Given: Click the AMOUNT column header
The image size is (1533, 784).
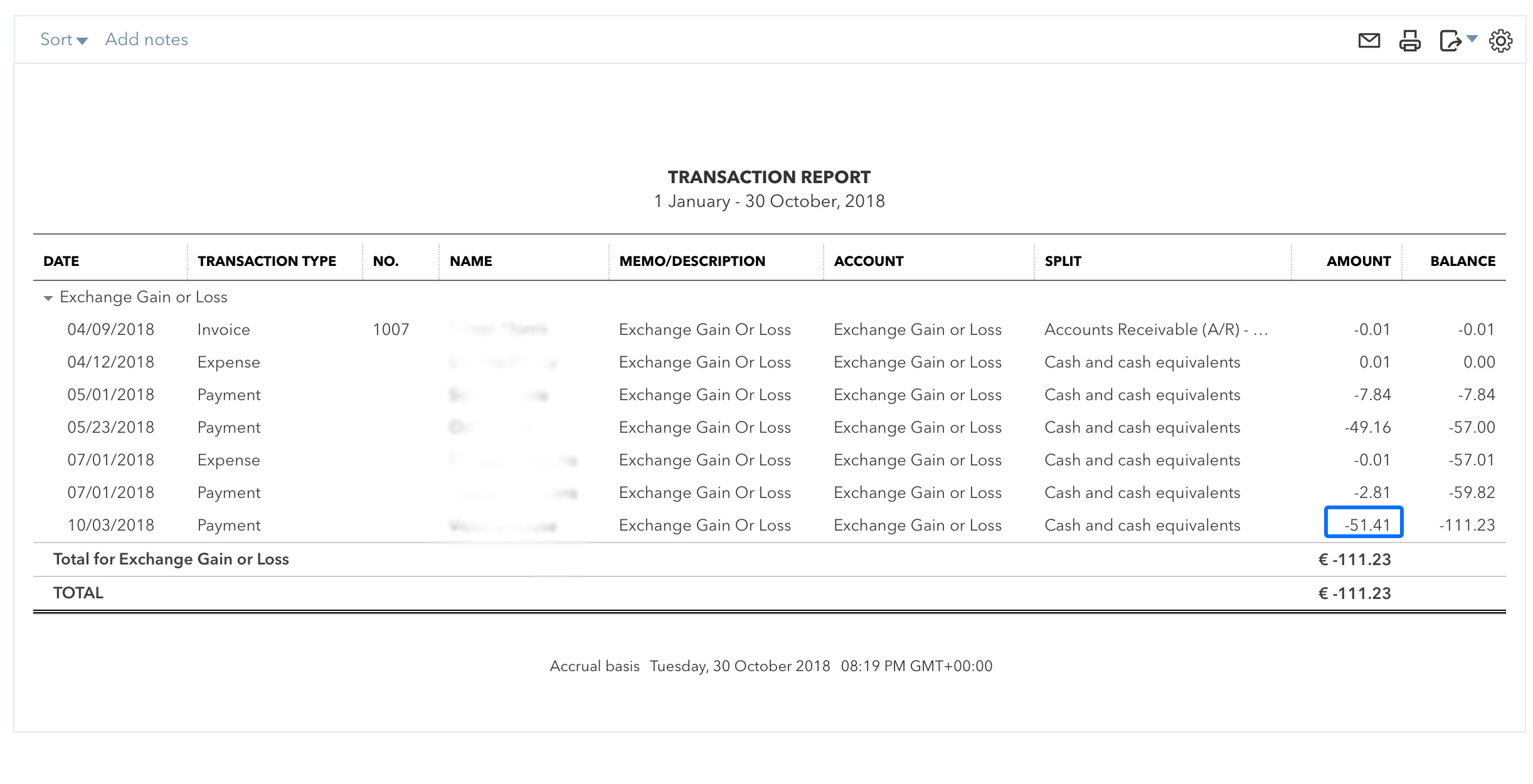Looking at the screenshot, I should click(x=1358, y=261).
